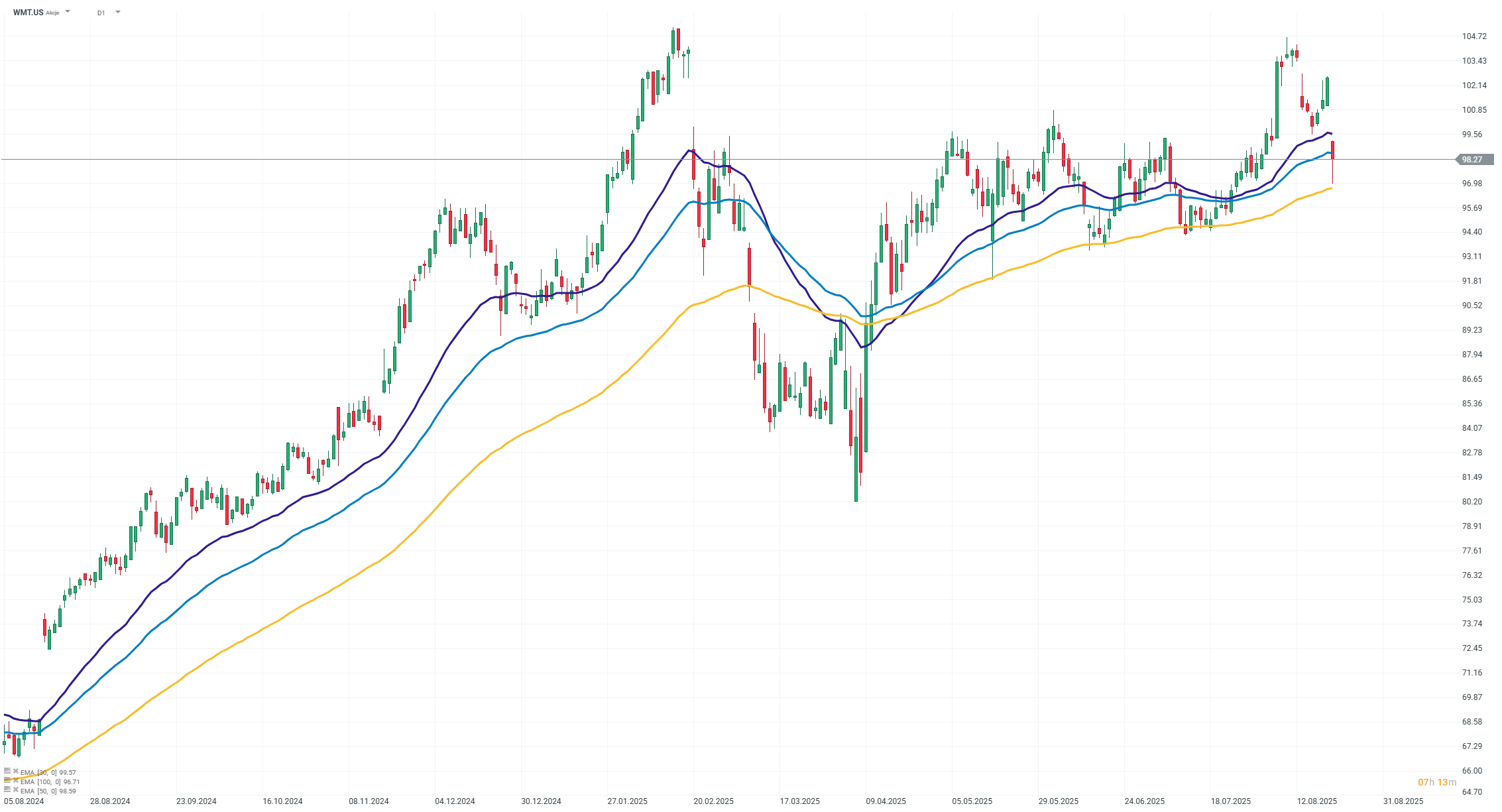Click the 04.12.2024 date label

[x=455, y=801]
